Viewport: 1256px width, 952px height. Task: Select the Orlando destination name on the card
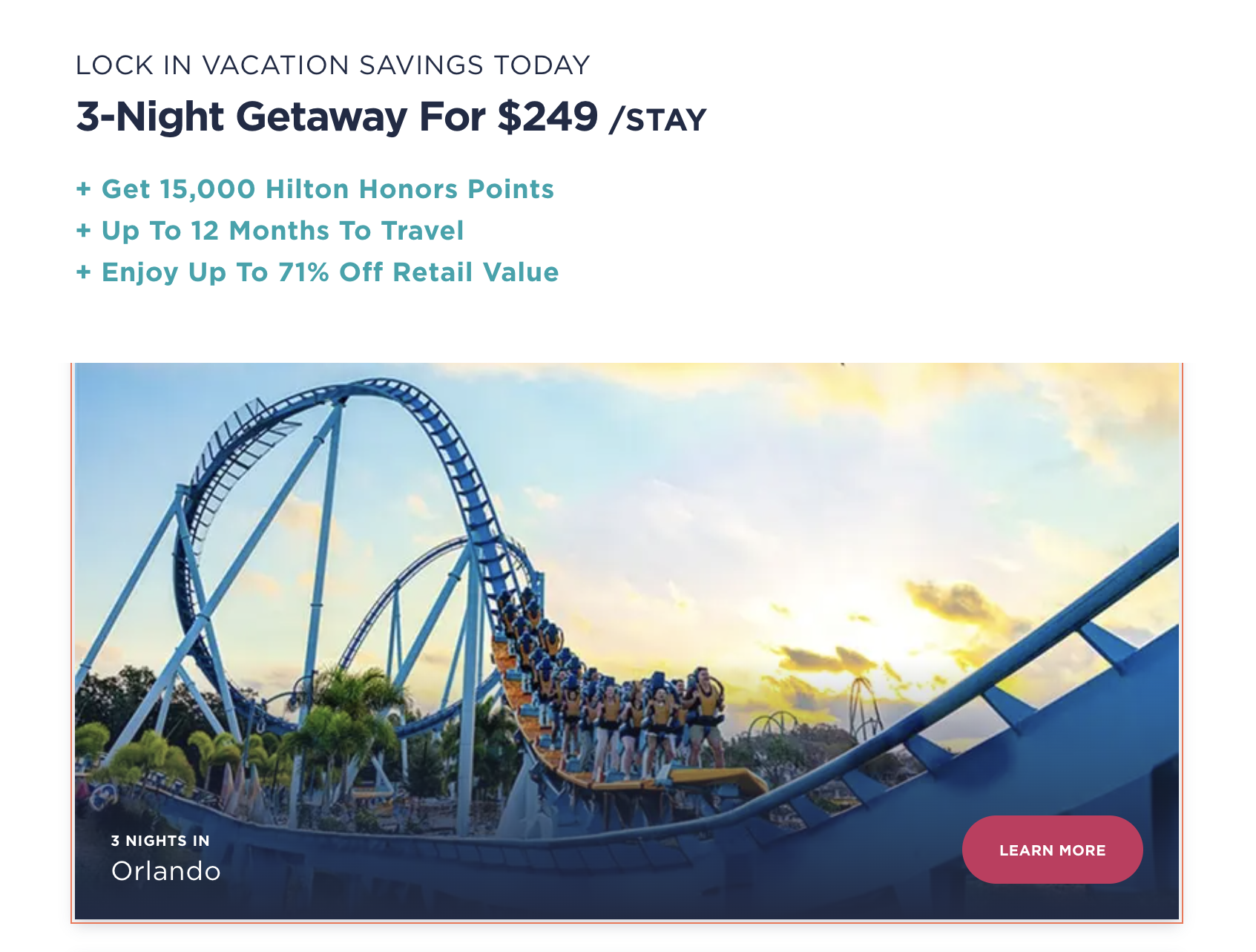[166, 871]
